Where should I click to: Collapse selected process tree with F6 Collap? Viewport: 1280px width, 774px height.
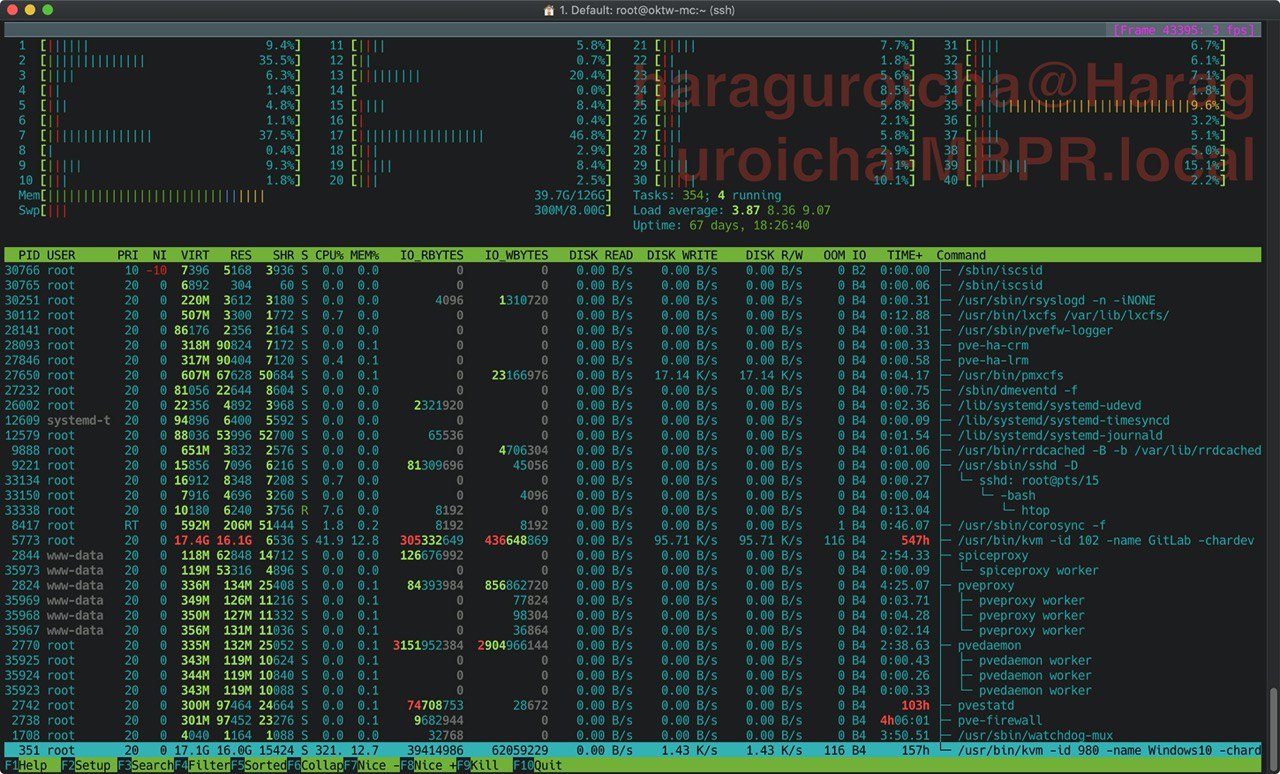[x=315, y=765]
